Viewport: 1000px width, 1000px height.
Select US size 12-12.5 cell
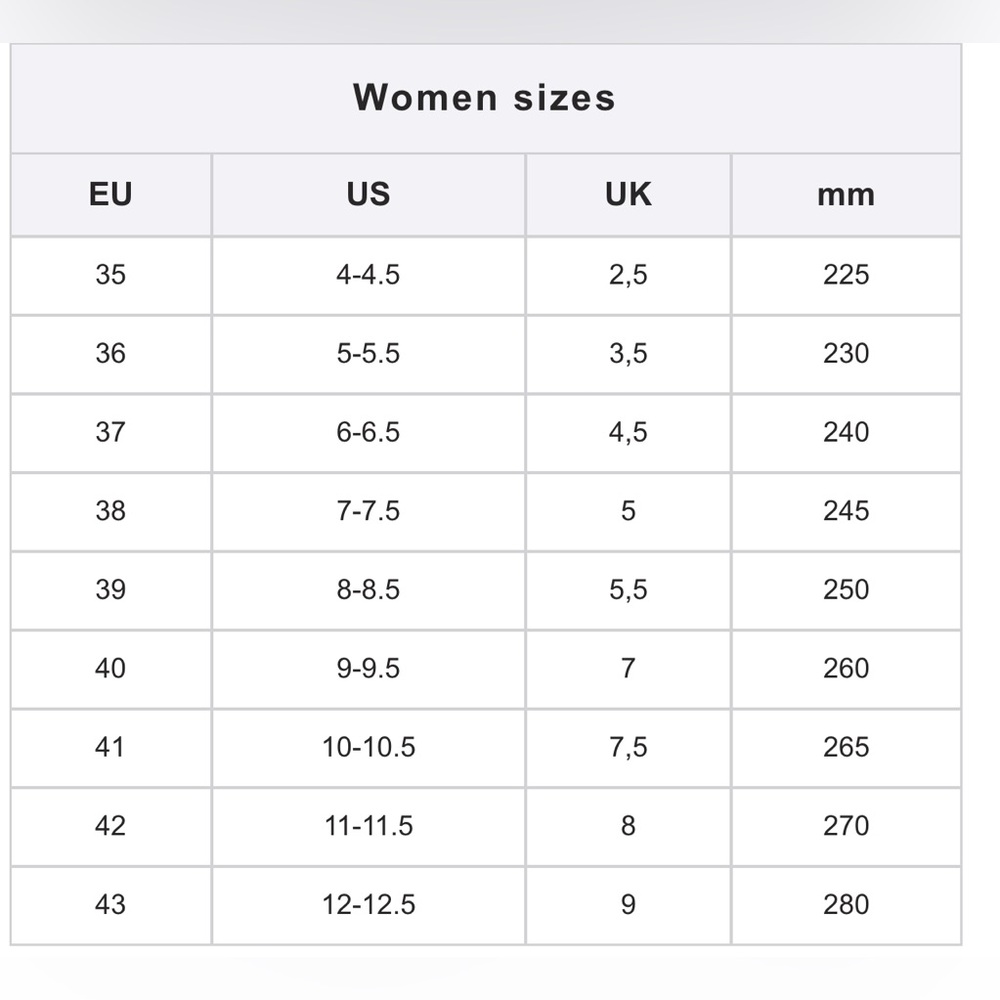[x=368, y=905]
